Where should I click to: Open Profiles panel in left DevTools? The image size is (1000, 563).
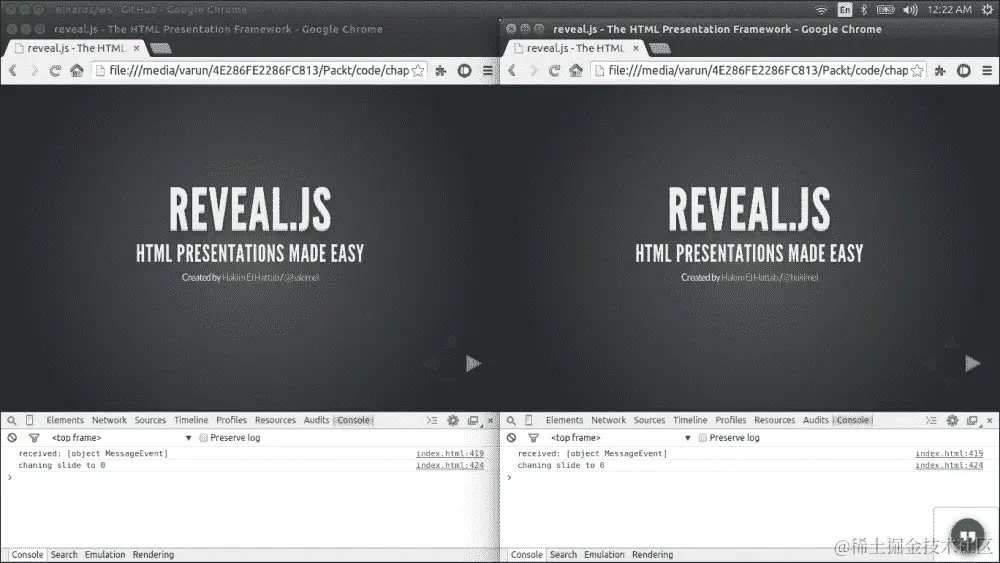[232, 420]
